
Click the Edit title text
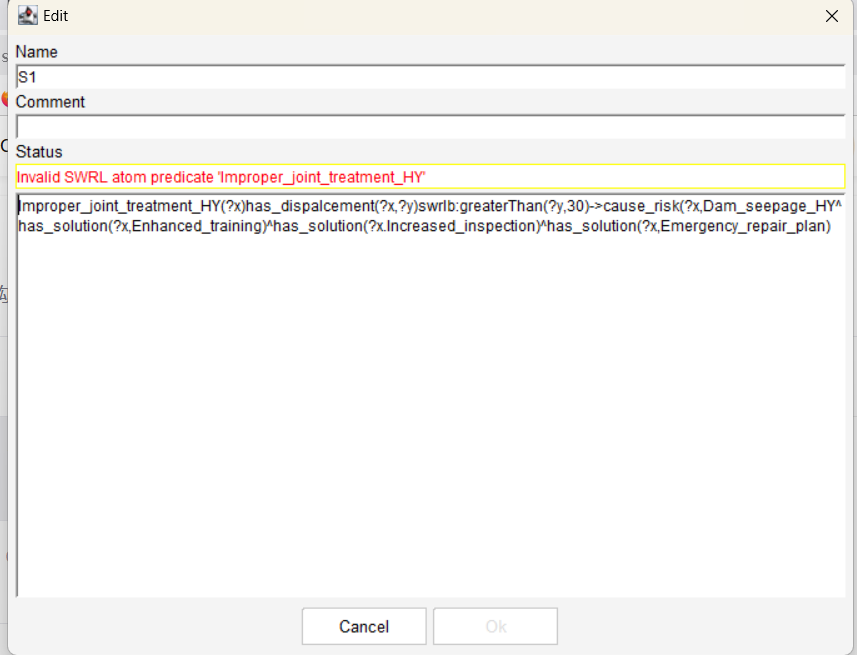coord(55,16)
